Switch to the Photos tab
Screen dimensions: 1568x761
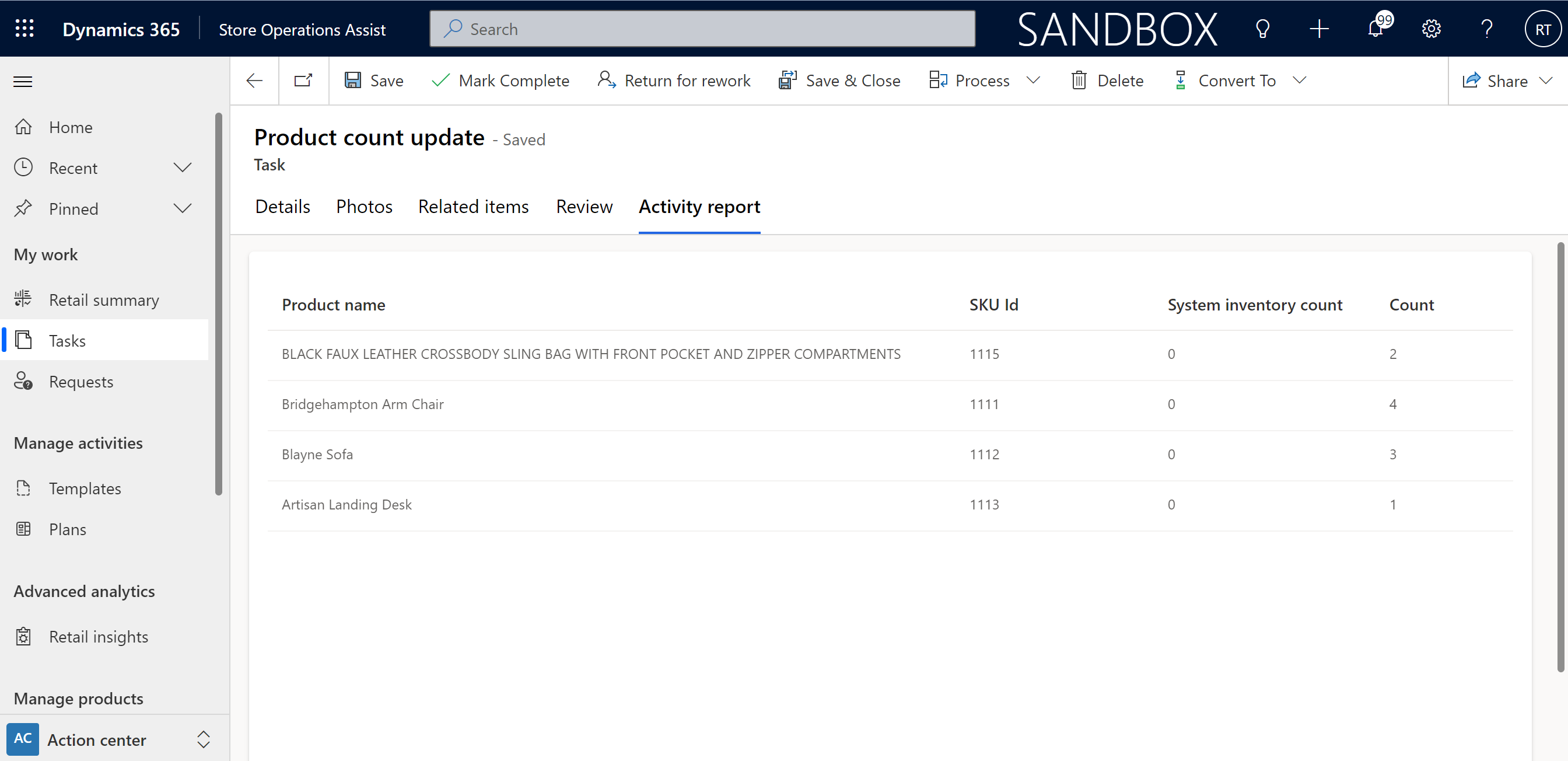click(364, 206)
